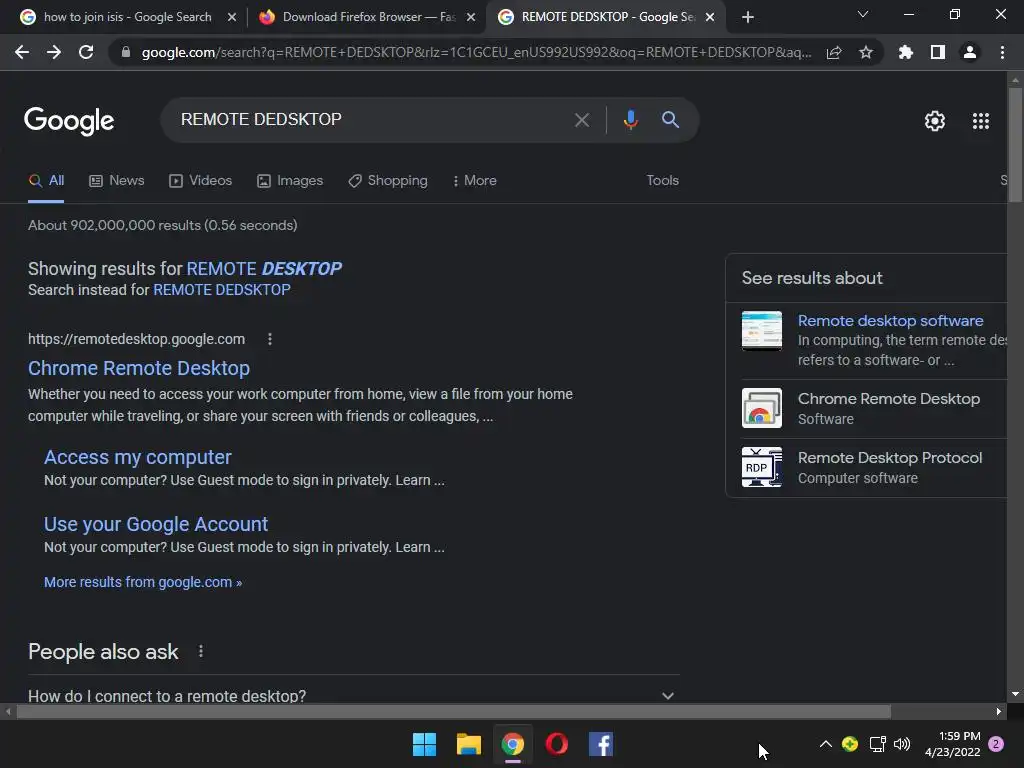
Task: Clear the search box text
Action: (581, 120)
